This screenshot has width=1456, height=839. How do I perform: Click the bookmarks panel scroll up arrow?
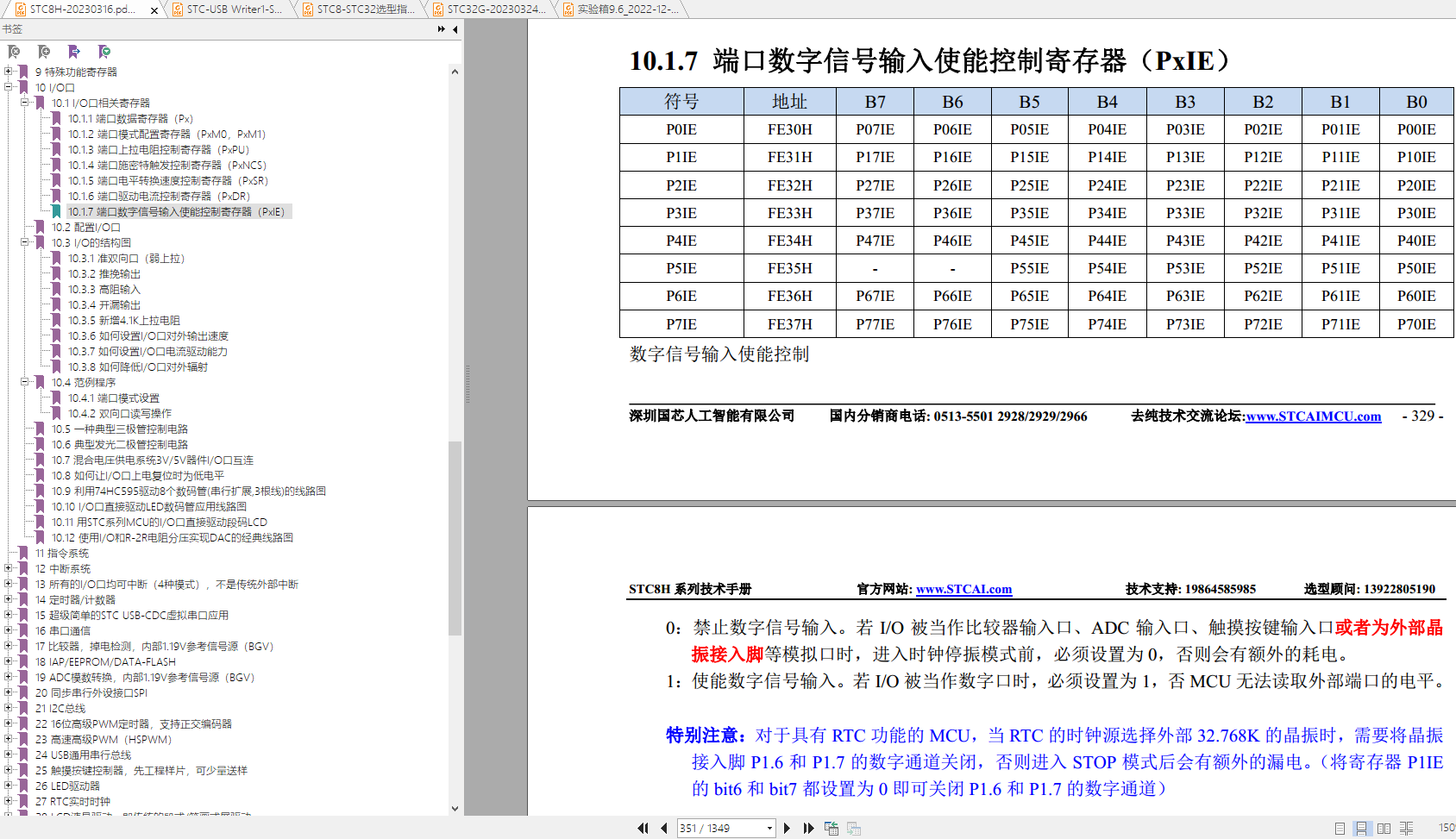click(x=455, y=72)
